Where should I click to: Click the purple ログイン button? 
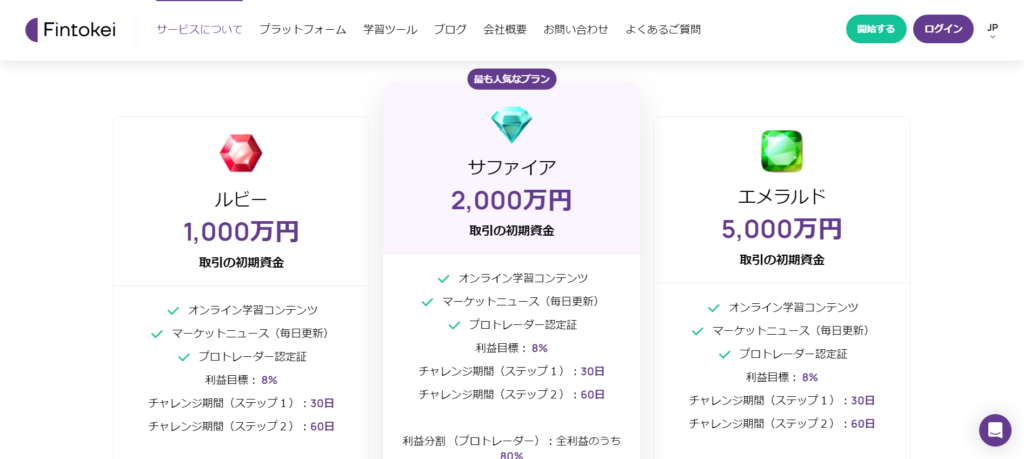tap(943, 29)
